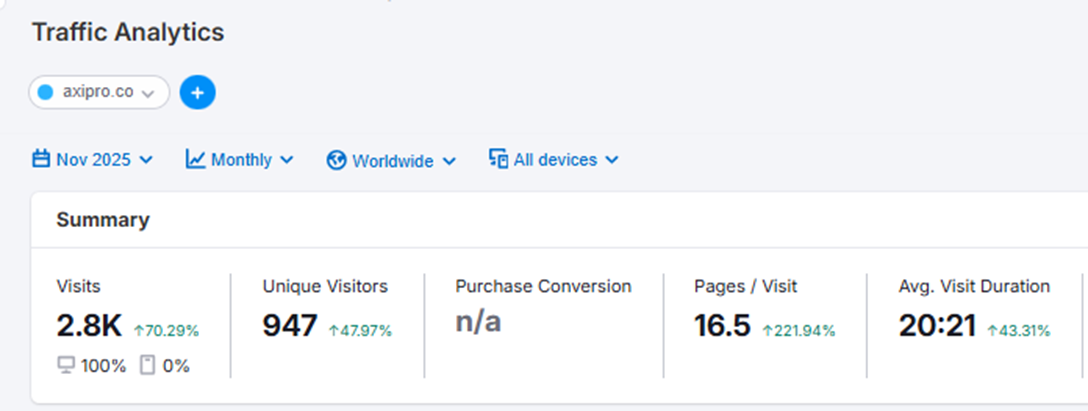The image size is (1088, 411).
Task: Expand the axipro.co domain chevron
Action: 148,93
